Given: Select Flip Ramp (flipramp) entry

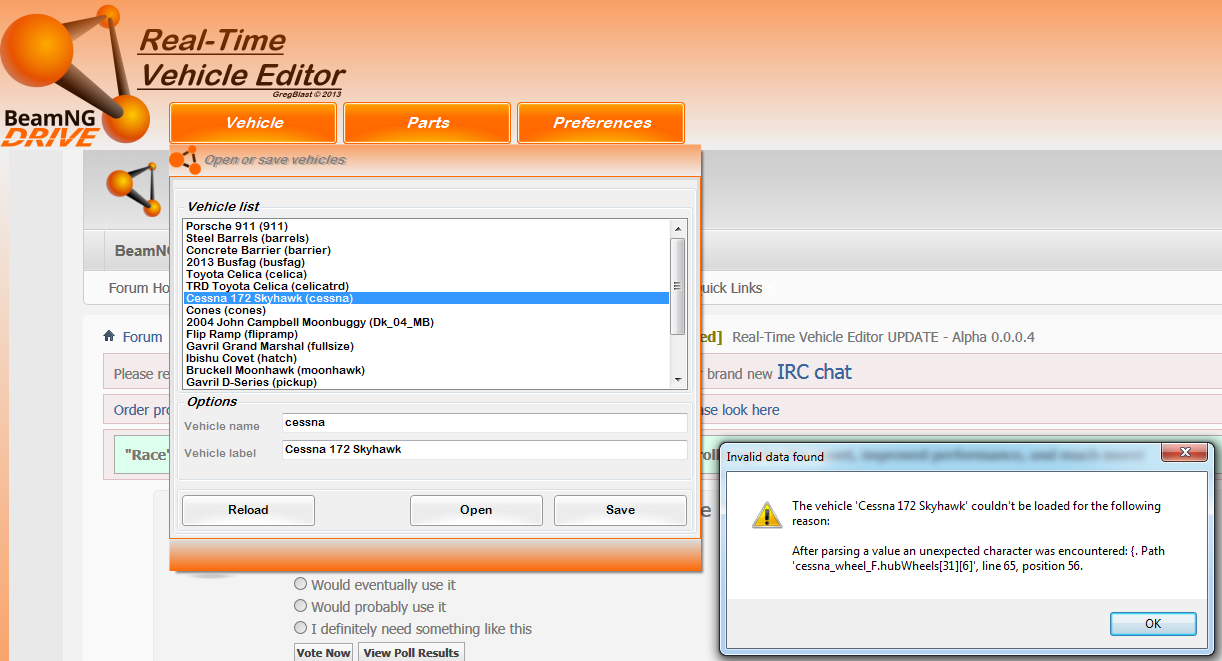Looking at the screenshot, I should pos(427,334).
